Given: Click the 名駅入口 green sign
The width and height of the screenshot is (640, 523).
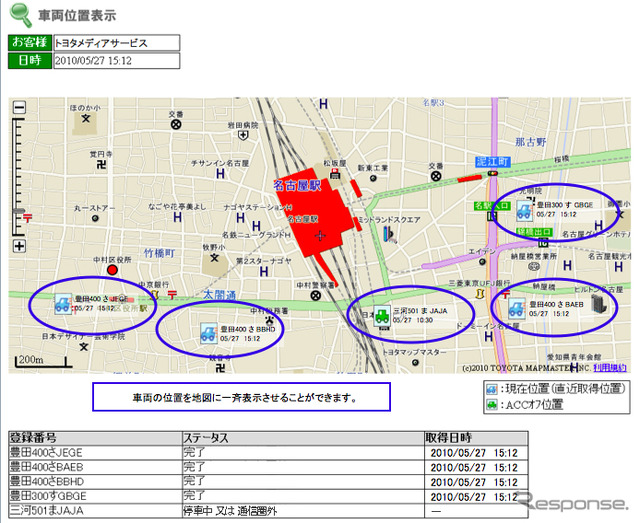Looking at the screenshot, I should click(491, 206).
